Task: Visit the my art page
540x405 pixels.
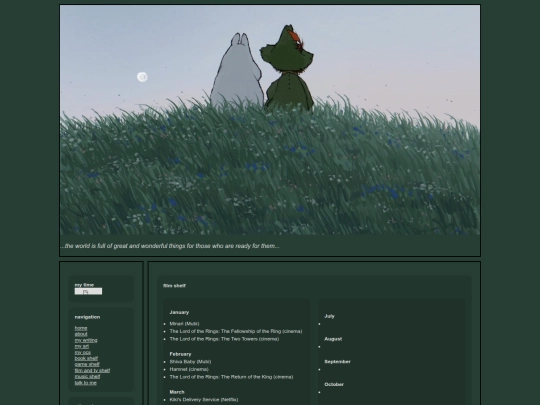Action: point(82,346)
